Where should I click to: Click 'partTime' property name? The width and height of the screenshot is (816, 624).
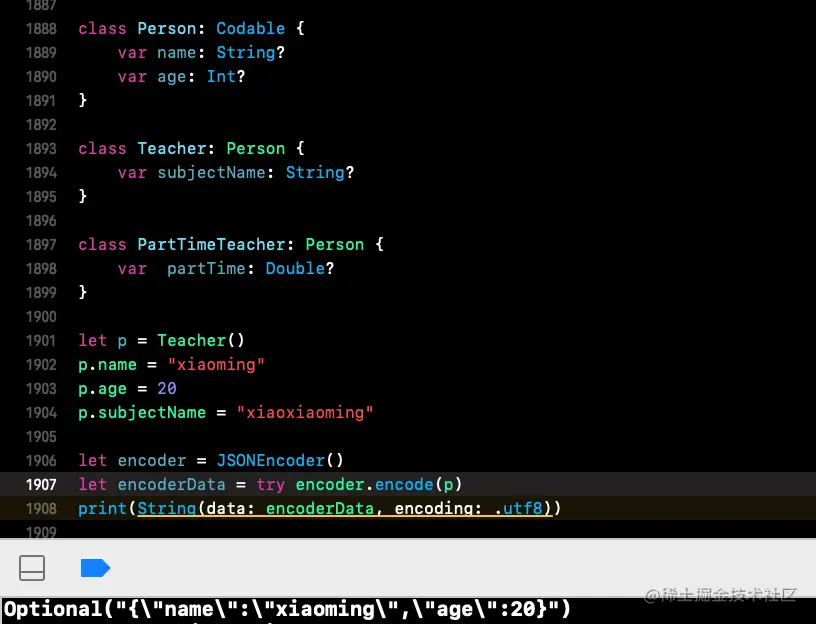(206, 269)
